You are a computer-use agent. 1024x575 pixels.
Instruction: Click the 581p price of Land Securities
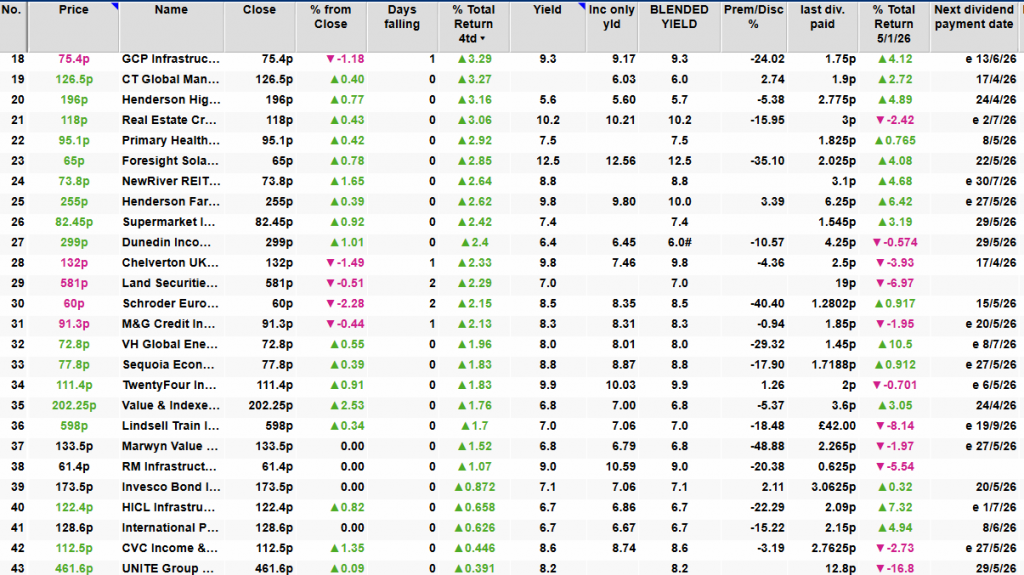click(x=73, y=283)
